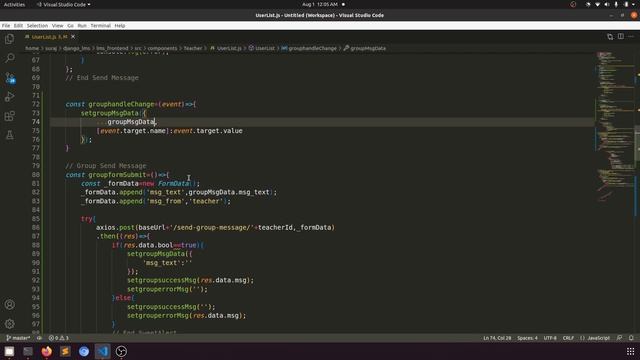This screenshot has height=360, width=640.
Task: Open the Accounts icon in activity bar
Action: 9,304
